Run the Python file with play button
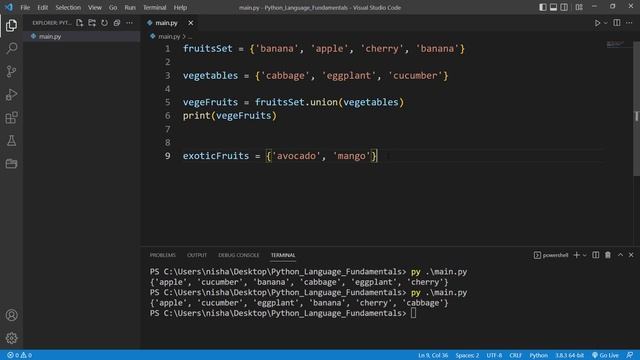The image size is (640, 360). (x=597, y=23)
